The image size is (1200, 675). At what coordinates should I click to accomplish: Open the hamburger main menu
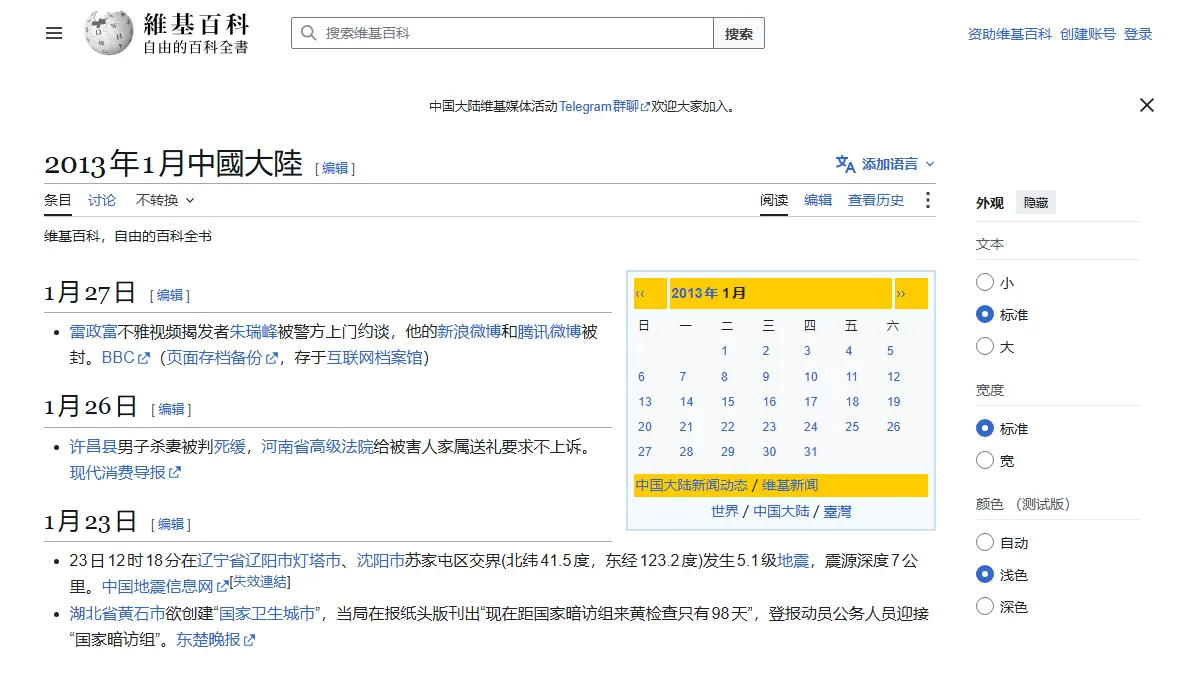pyautogui.click(x=54, y=33)
